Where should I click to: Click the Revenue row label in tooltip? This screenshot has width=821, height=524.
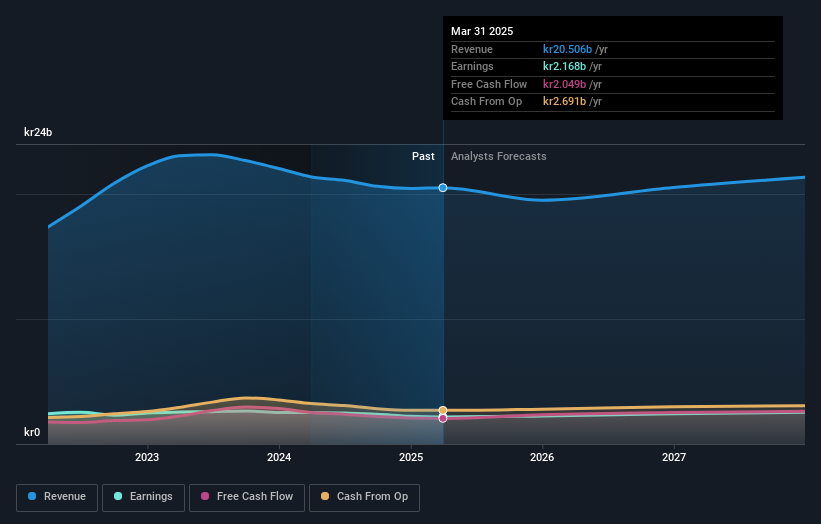tap(472, 49)
